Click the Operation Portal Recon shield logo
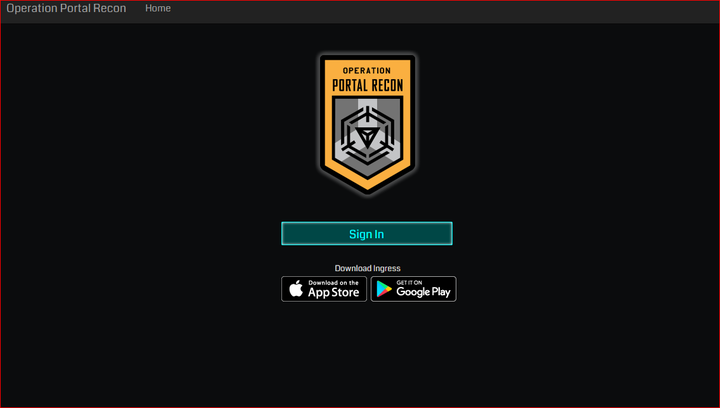Image resolution: width=720 pixels, height=408 pixels. (x=367, y=123)
